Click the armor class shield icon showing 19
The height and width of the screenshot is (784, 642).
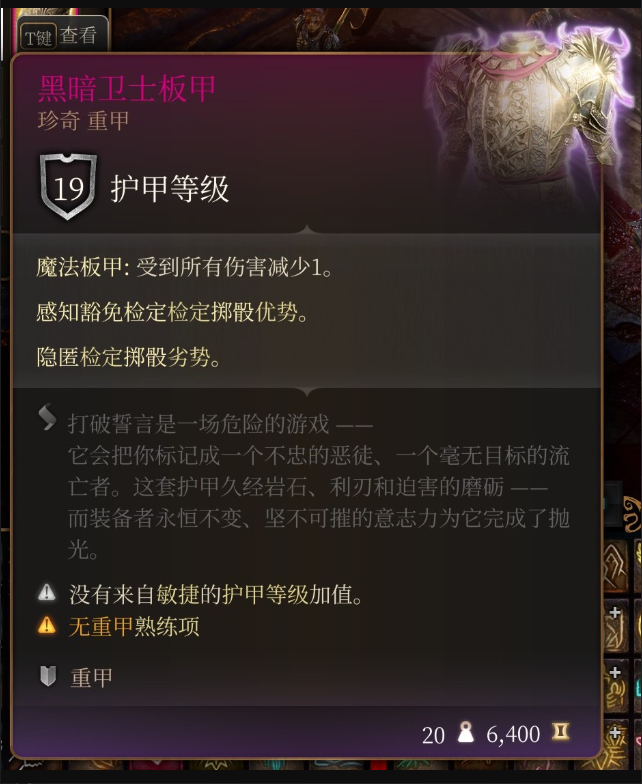[x=68, y=187]
